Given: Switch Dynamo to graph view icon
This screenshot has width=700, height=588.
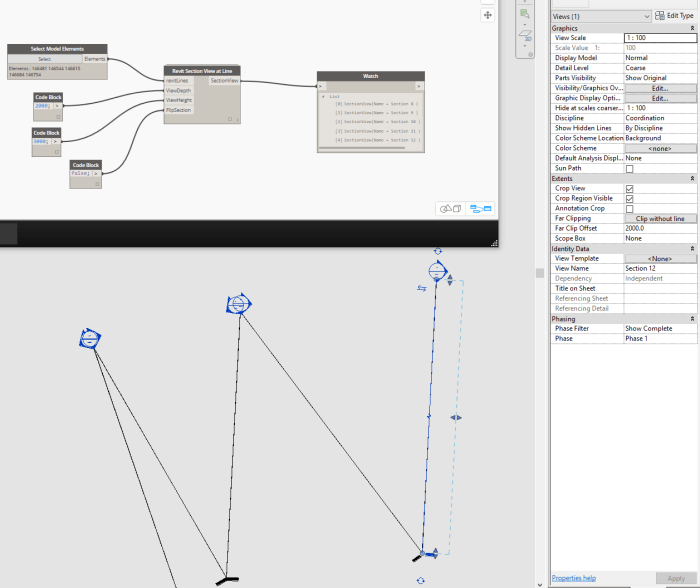Looking at the screenshot, I should coord(480,209).
